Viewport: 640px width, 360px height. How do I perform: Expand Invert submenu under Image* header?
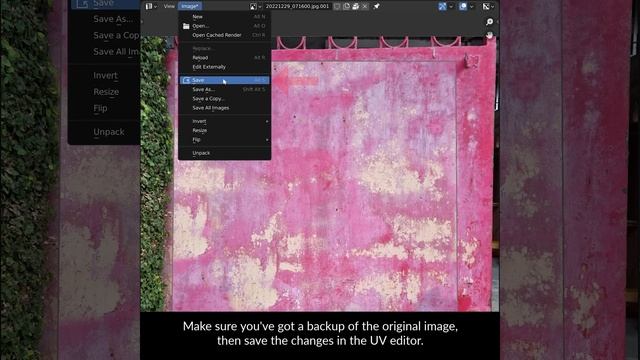click(224, 121)
